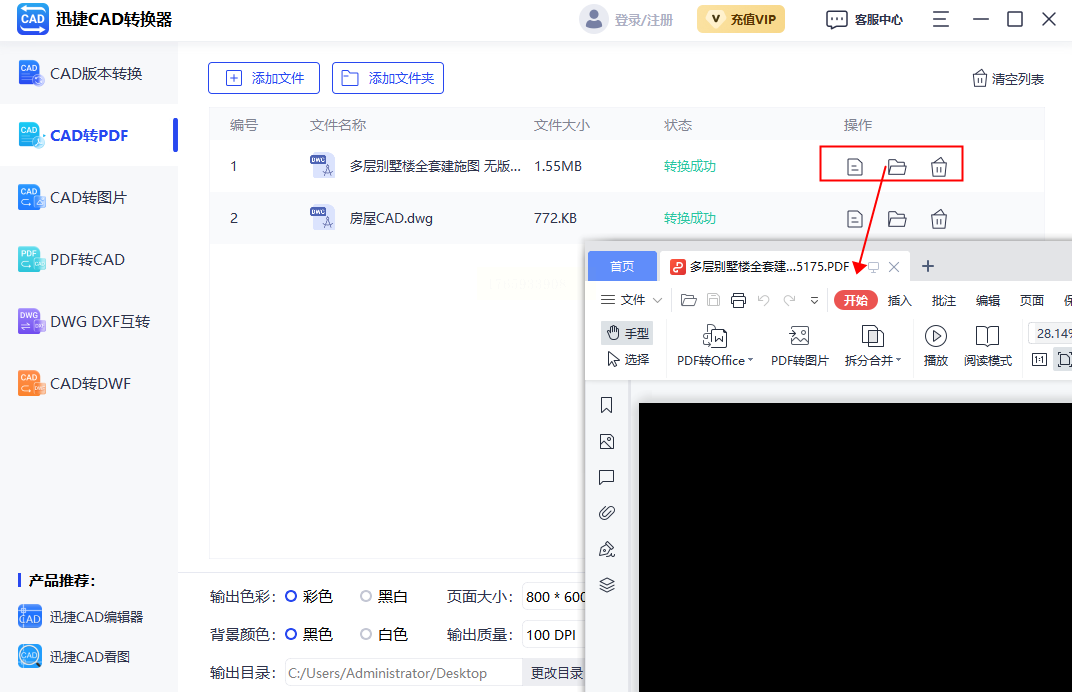The width and height of the screenshot is (1072, 692).
Task: Open 迅捷CAD编辑器 product recommendation
Action: point(81,617)
